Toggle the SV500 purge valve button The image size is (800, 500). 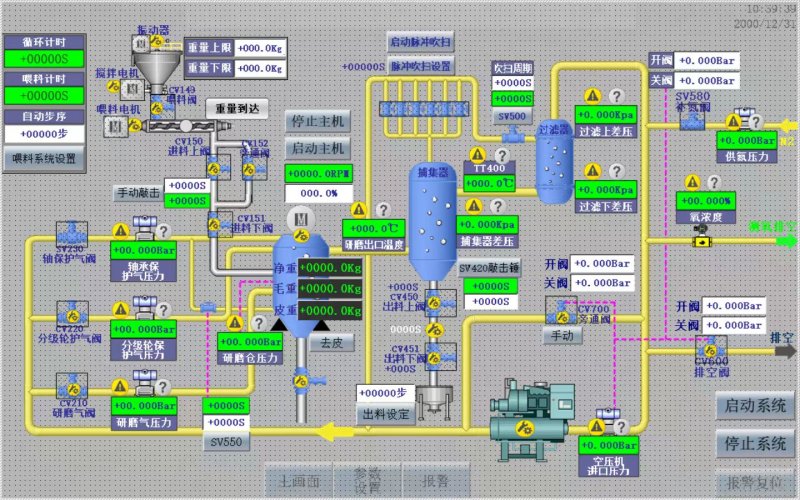pos(512,117)
